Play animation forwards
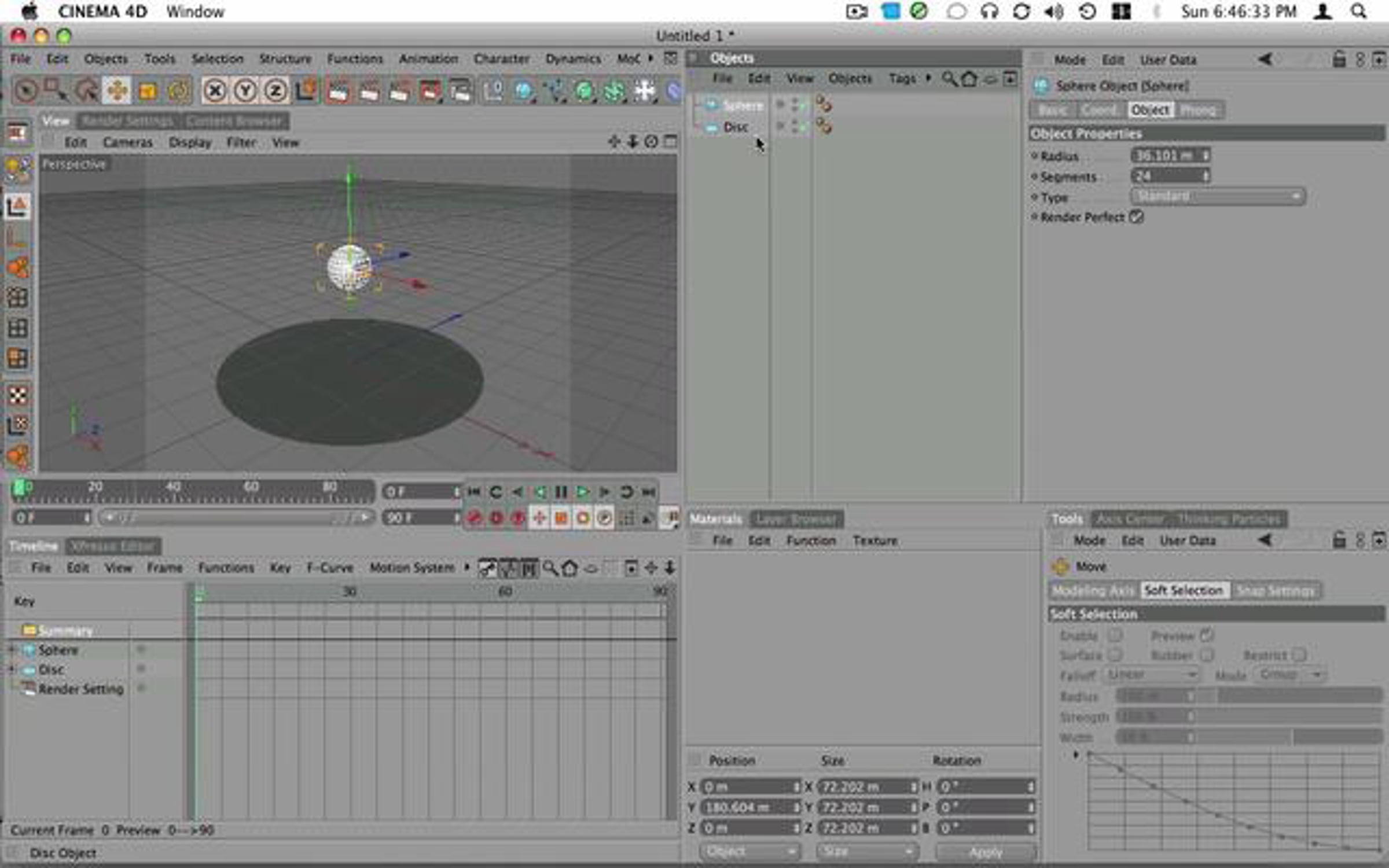The width and height of the screenshot is (1389, 868). click(x=583, y=492)
